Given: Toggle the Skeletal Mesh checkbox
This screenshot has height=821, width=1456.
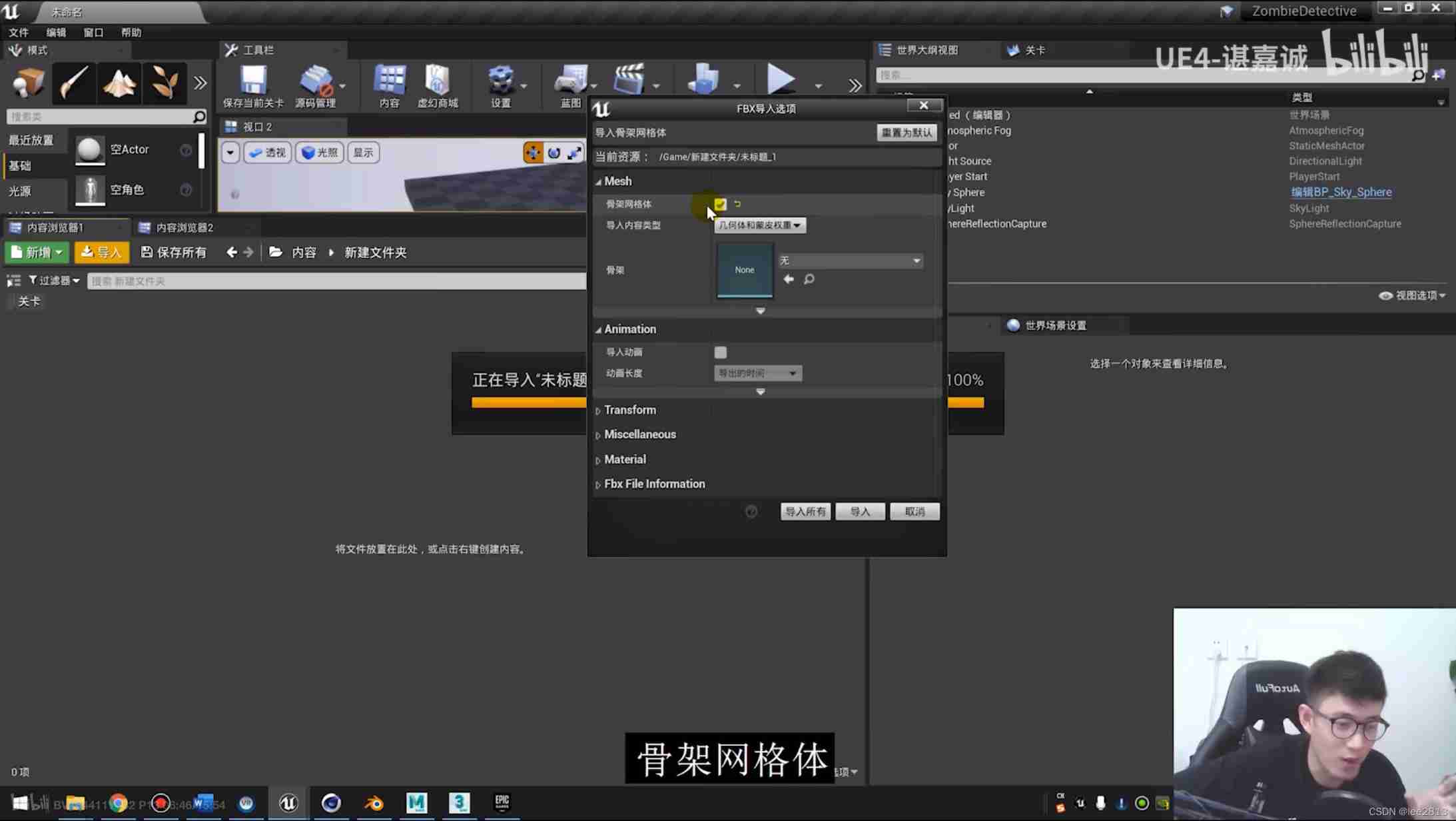Looking at the screenshot, I should (720, 204).
